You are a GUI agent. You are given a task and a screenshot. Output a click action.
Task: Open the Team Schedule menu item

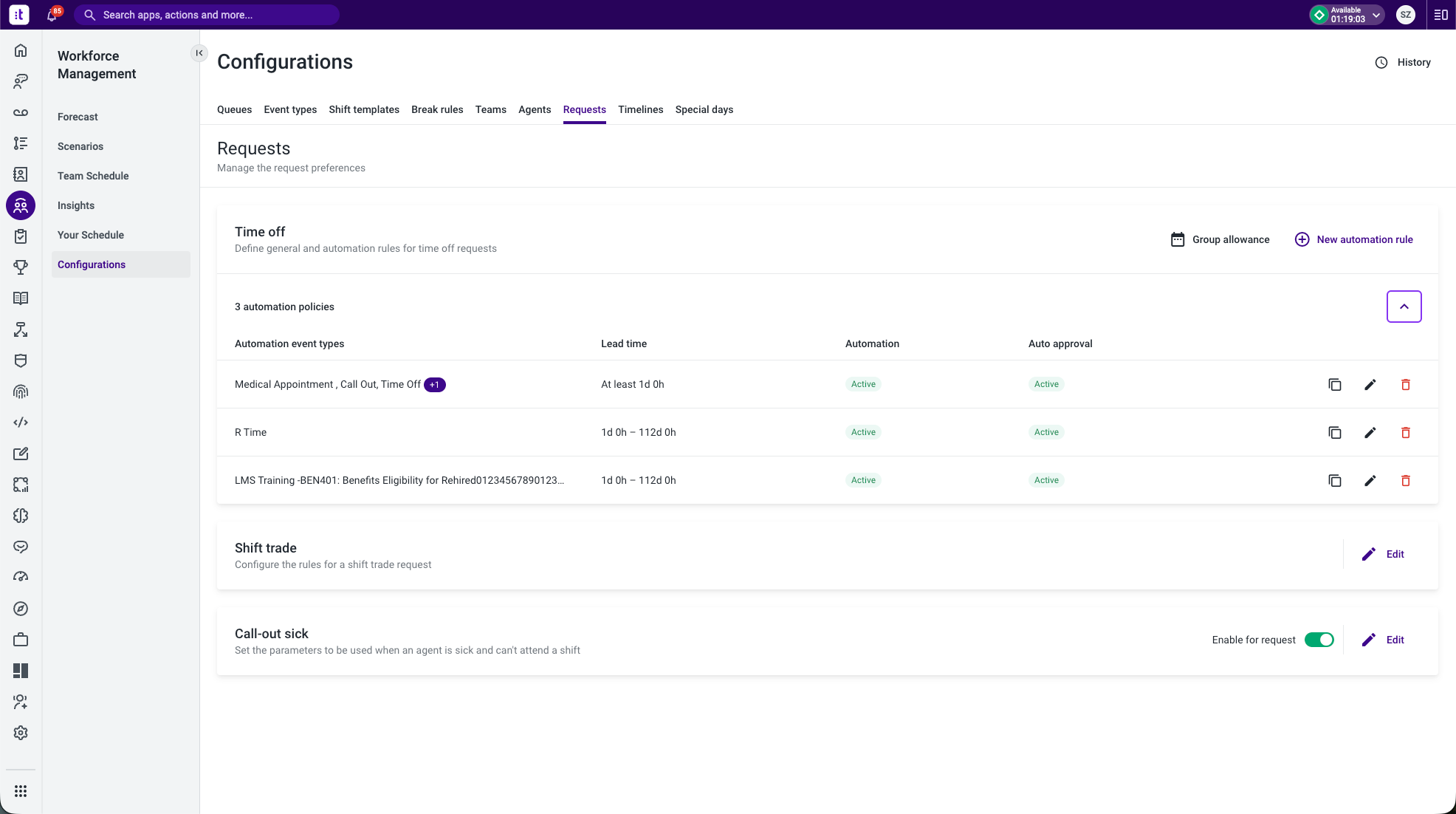(93, 176)
